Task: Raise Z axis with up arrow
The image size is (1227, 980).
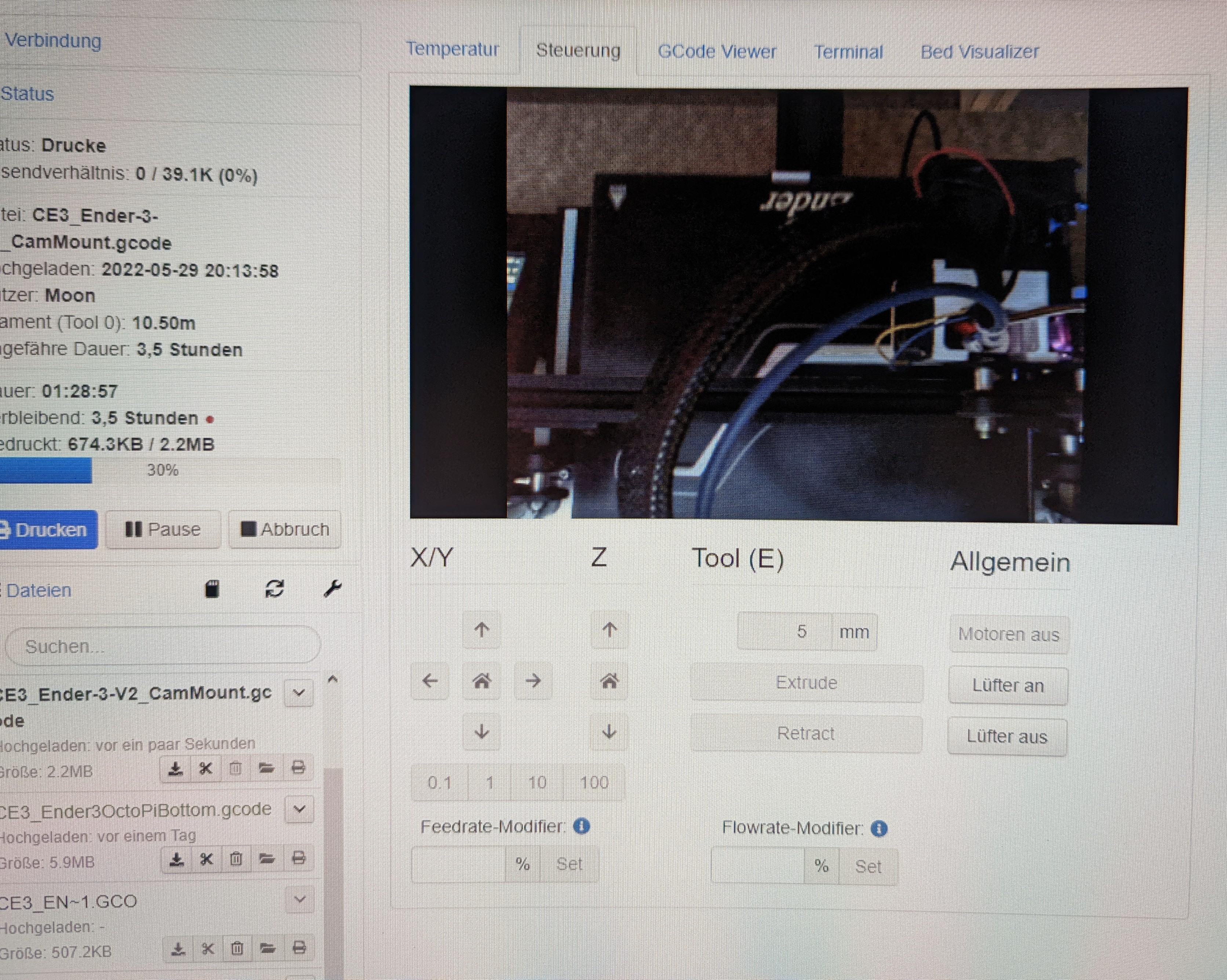Action: click(x=609, y=630)
